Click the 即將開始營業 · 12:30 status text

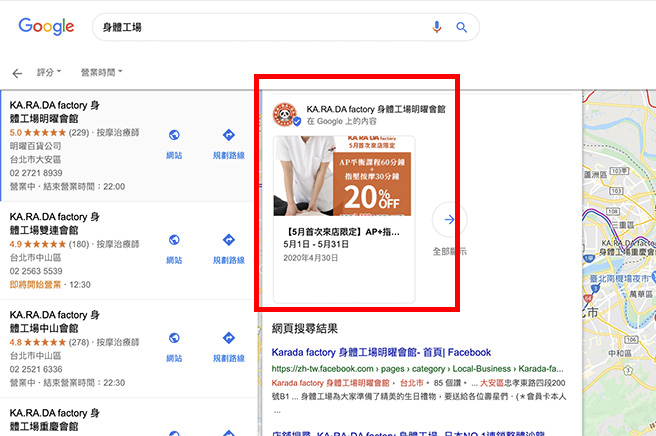(50, 285)
